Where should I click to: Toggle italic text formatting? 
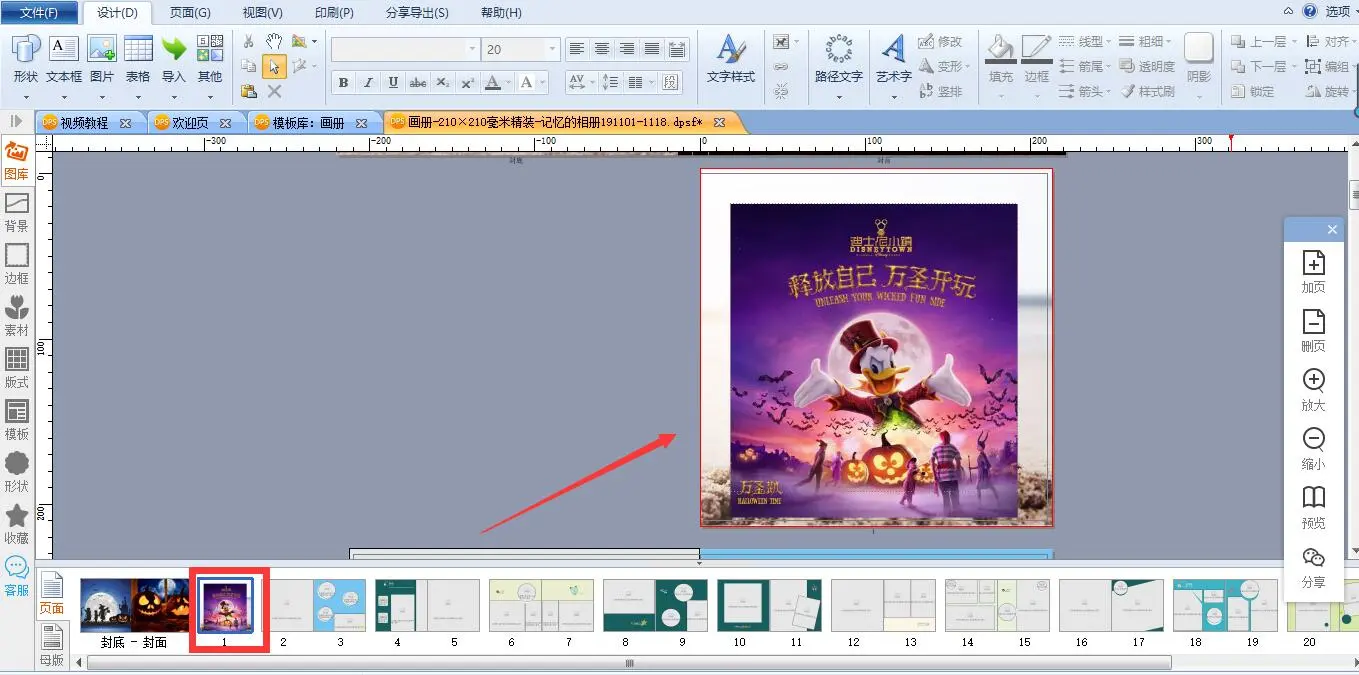368,82
